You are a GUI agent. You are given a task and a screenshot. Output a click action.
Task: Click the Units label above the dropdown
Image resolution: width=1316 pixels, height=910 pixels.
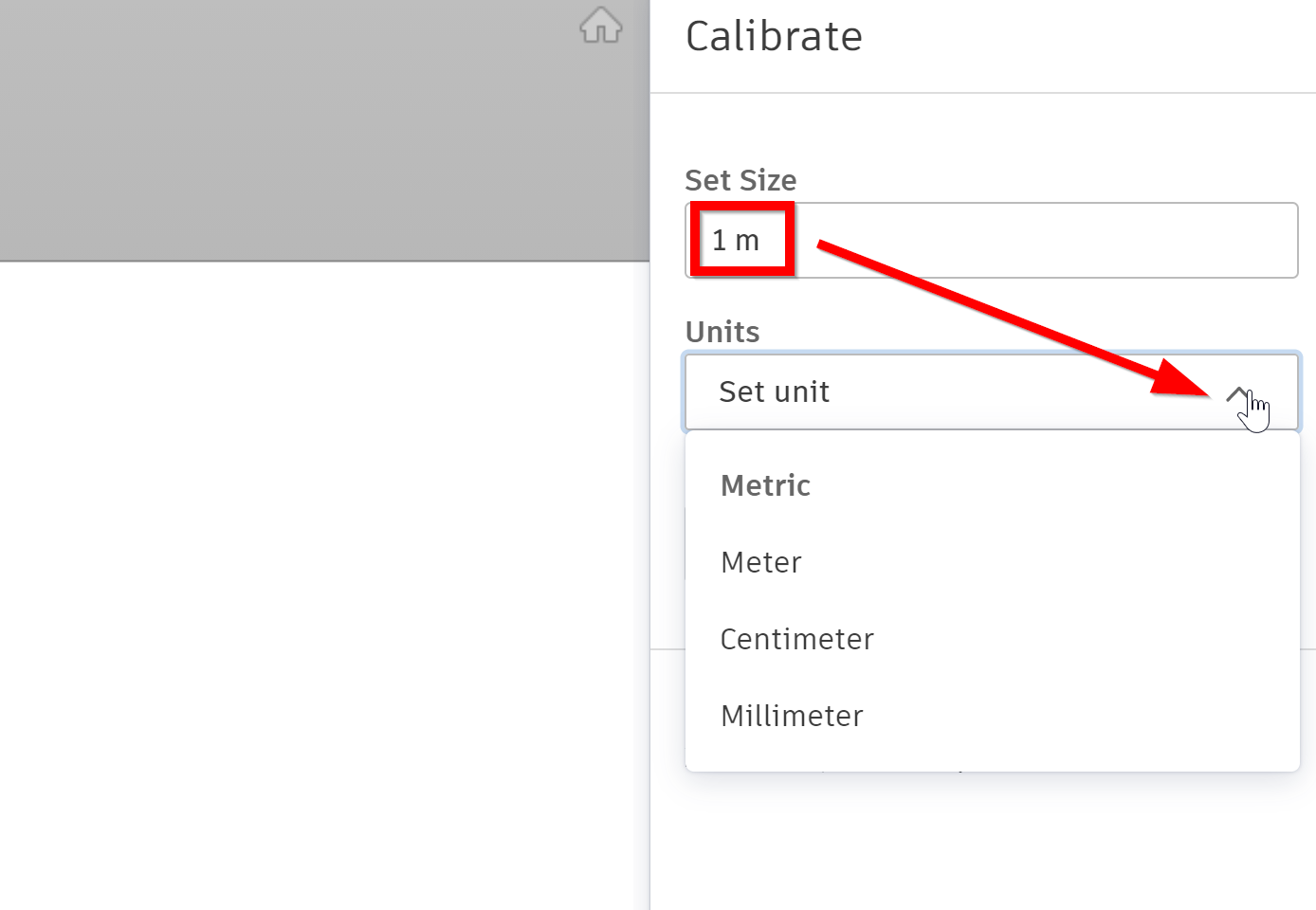tap(722, 332)
